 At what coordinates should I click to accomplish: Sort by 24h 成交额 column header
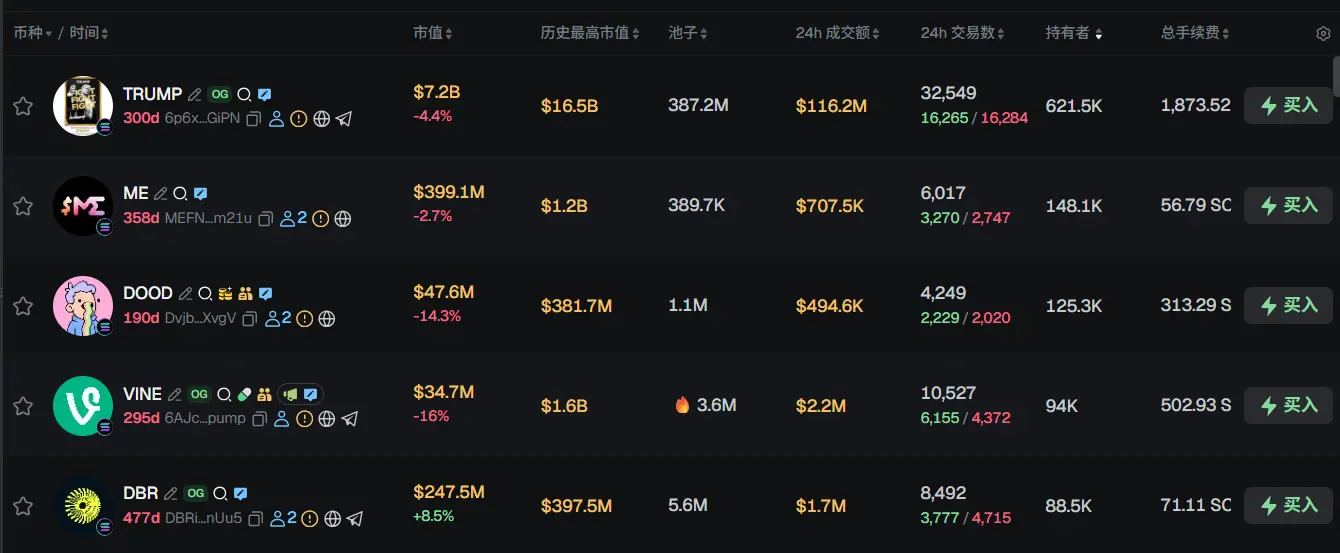[x=837, y=33]
